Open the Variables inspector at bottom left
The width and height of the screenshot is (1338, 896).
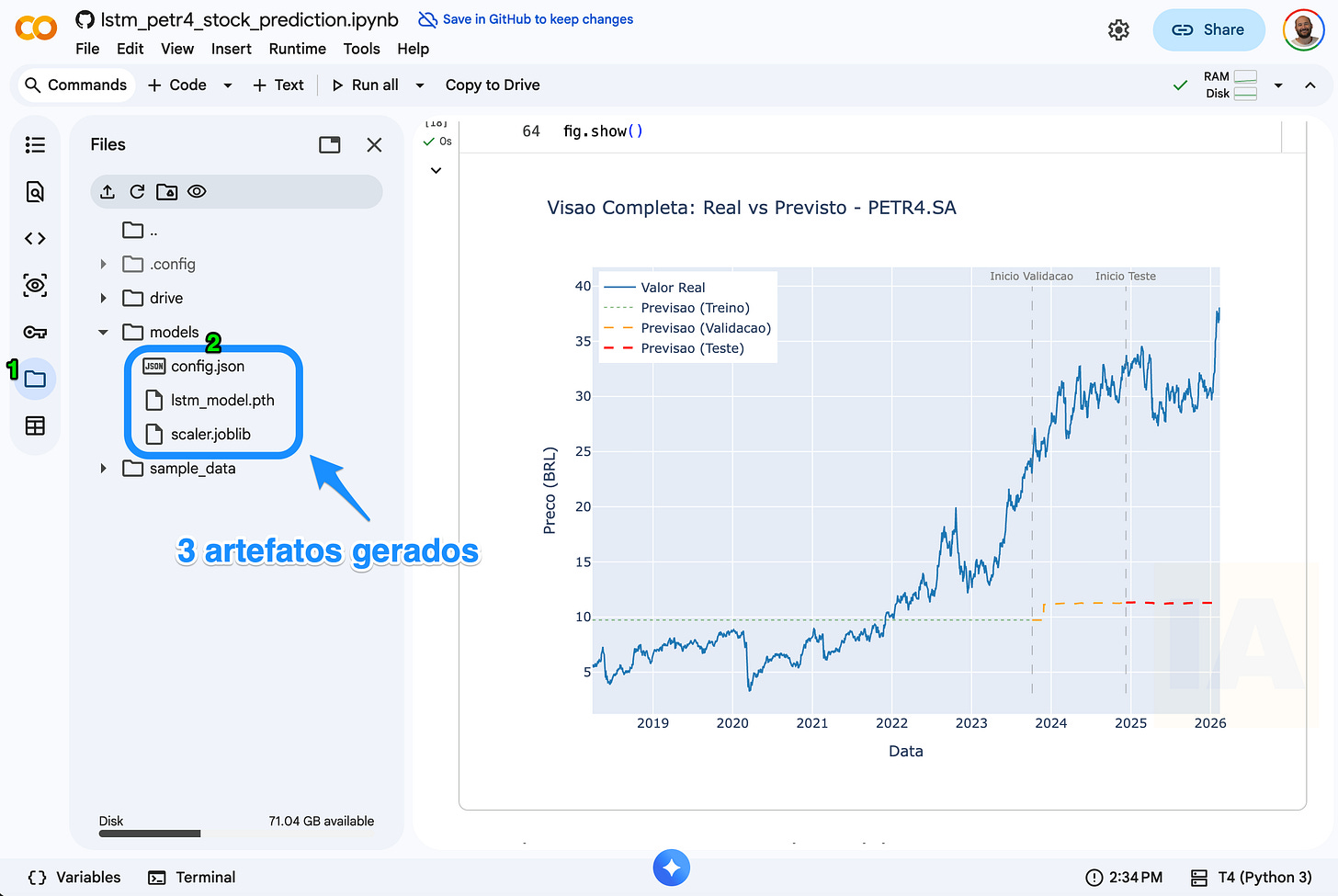click(x=74, y=877)
